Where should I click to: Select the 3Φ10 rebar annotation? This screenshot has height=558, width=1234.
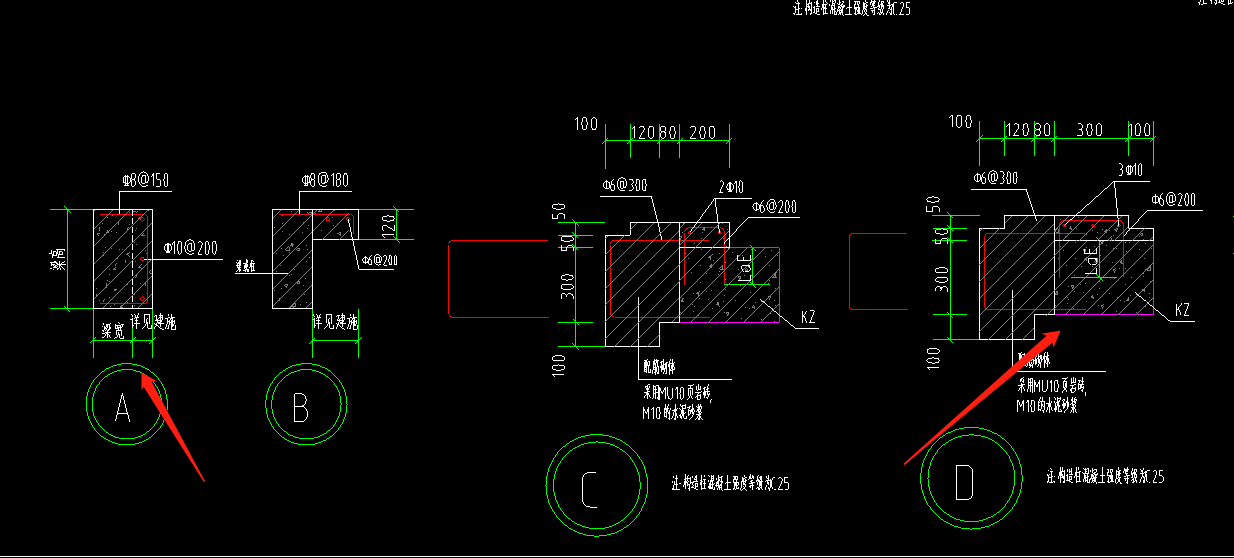coord(1129,171)
